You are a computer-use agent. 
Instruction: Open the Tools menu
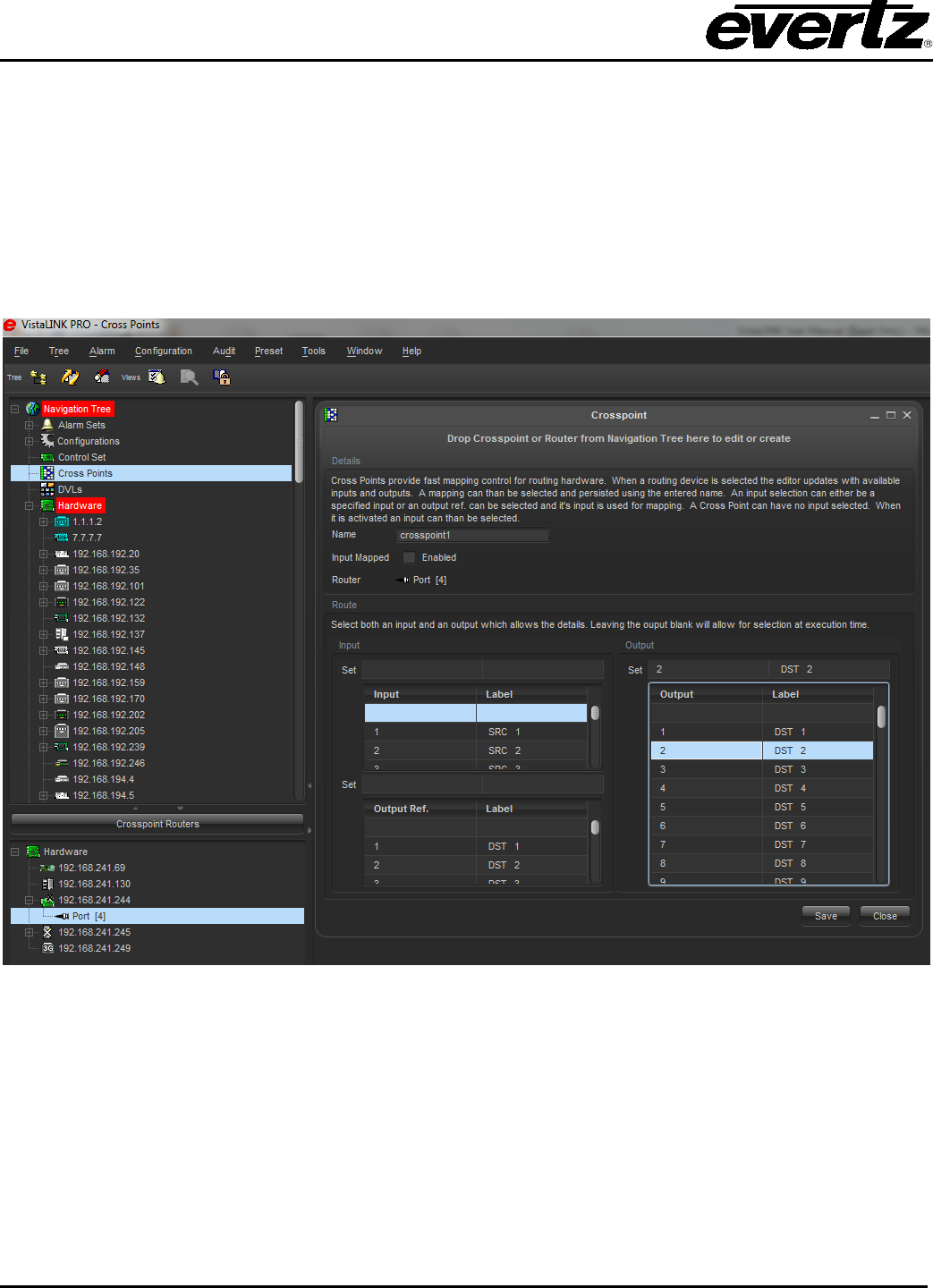coord(314,351)
